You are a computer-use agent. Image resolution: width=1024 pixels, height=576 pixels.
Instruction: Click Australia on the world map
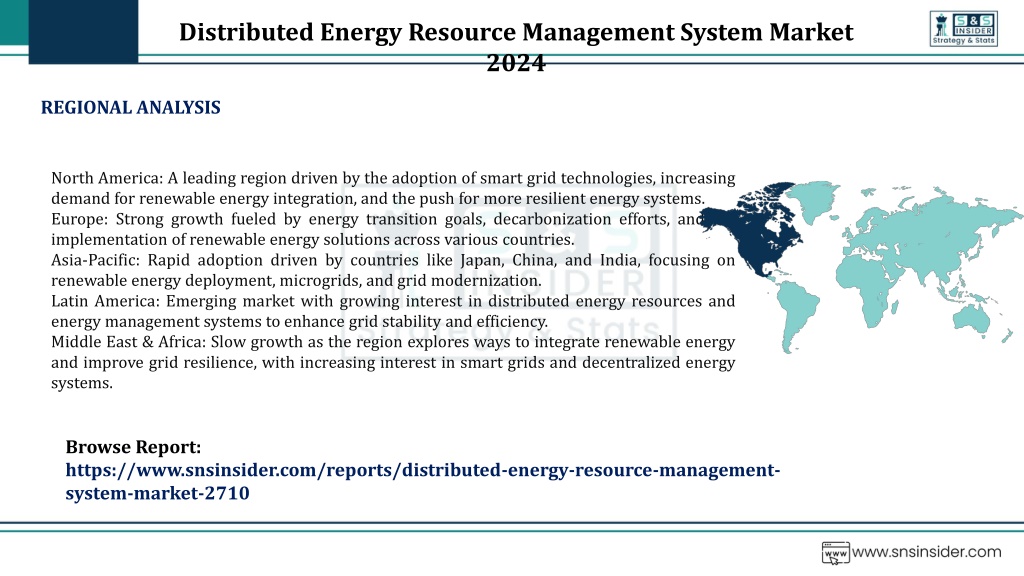[973, 319]
